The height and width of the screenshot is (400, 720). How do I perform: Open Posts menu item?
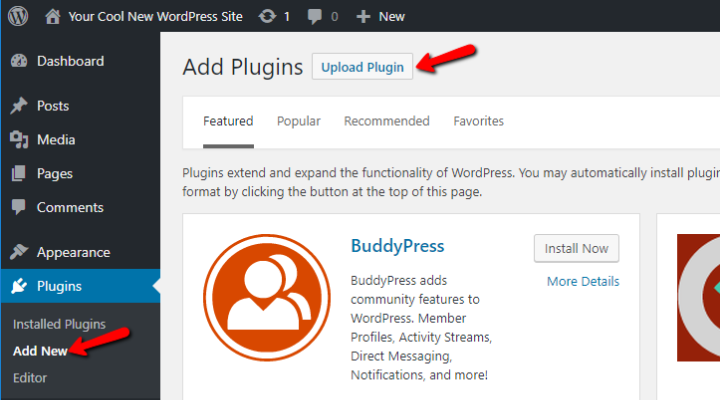coord(53,106)
